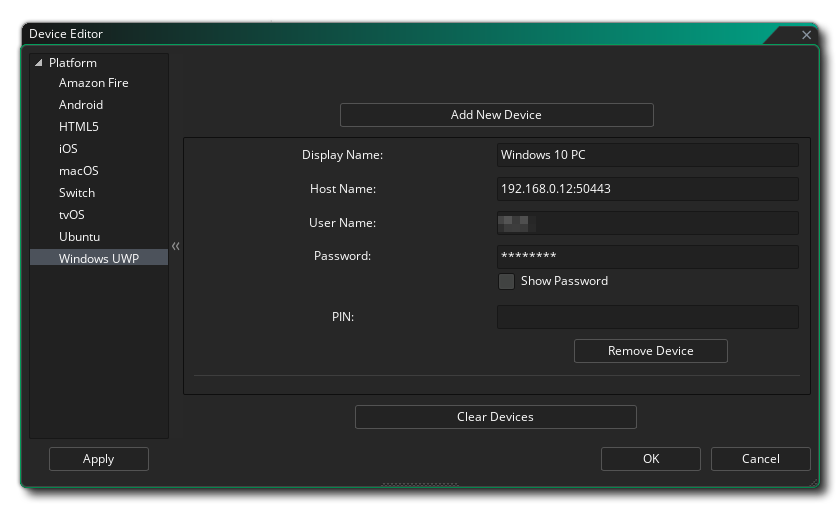840x508 pixels.
Task: Click Clear Devices button
Action: [x=495, y=417]
